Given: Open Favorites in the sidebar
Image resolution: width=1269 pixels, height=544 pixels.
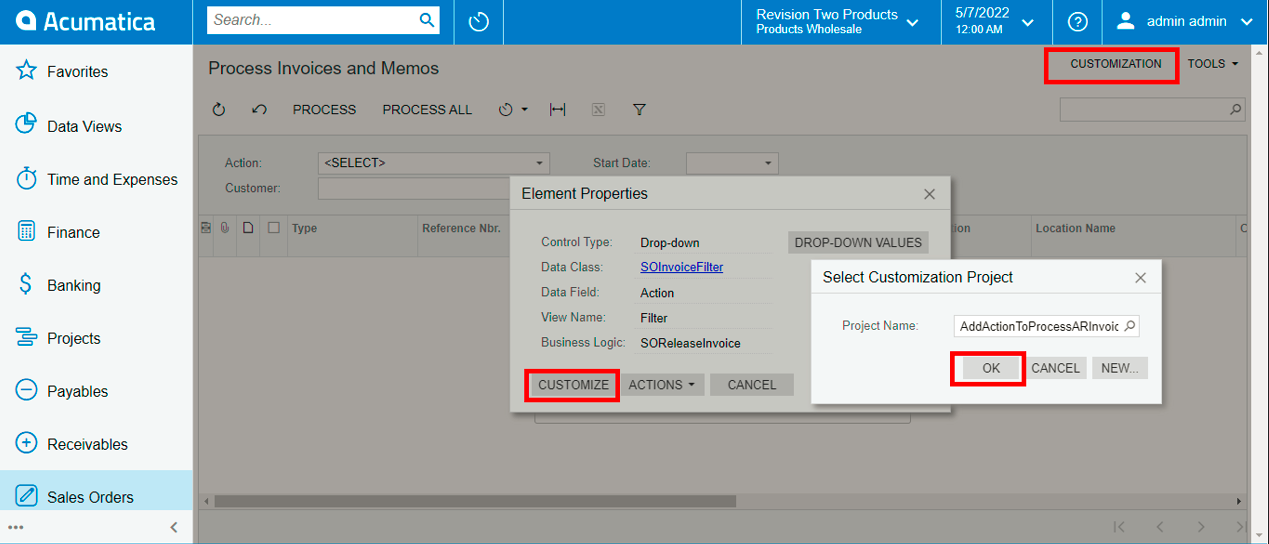Looking at the screenshot, I should 96,72.
